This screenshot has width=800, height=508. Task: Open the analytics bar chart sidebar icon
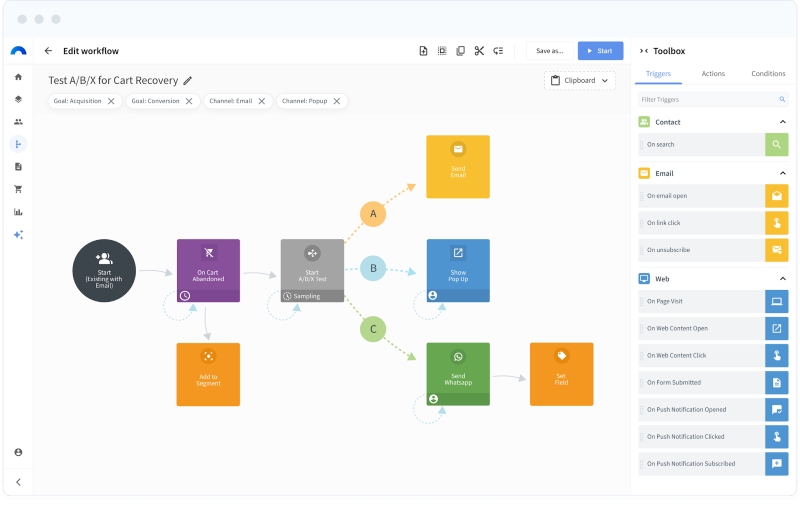pos(18,212)
